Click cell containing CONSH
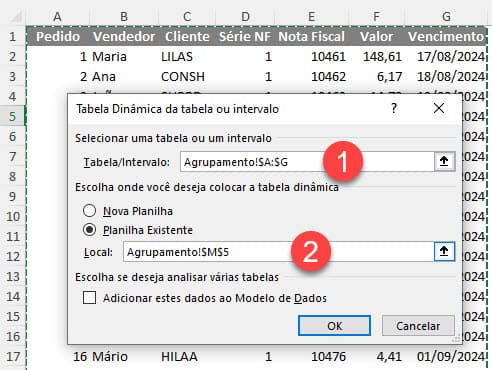This screenshot has width=492, height=370. point(187,76)
